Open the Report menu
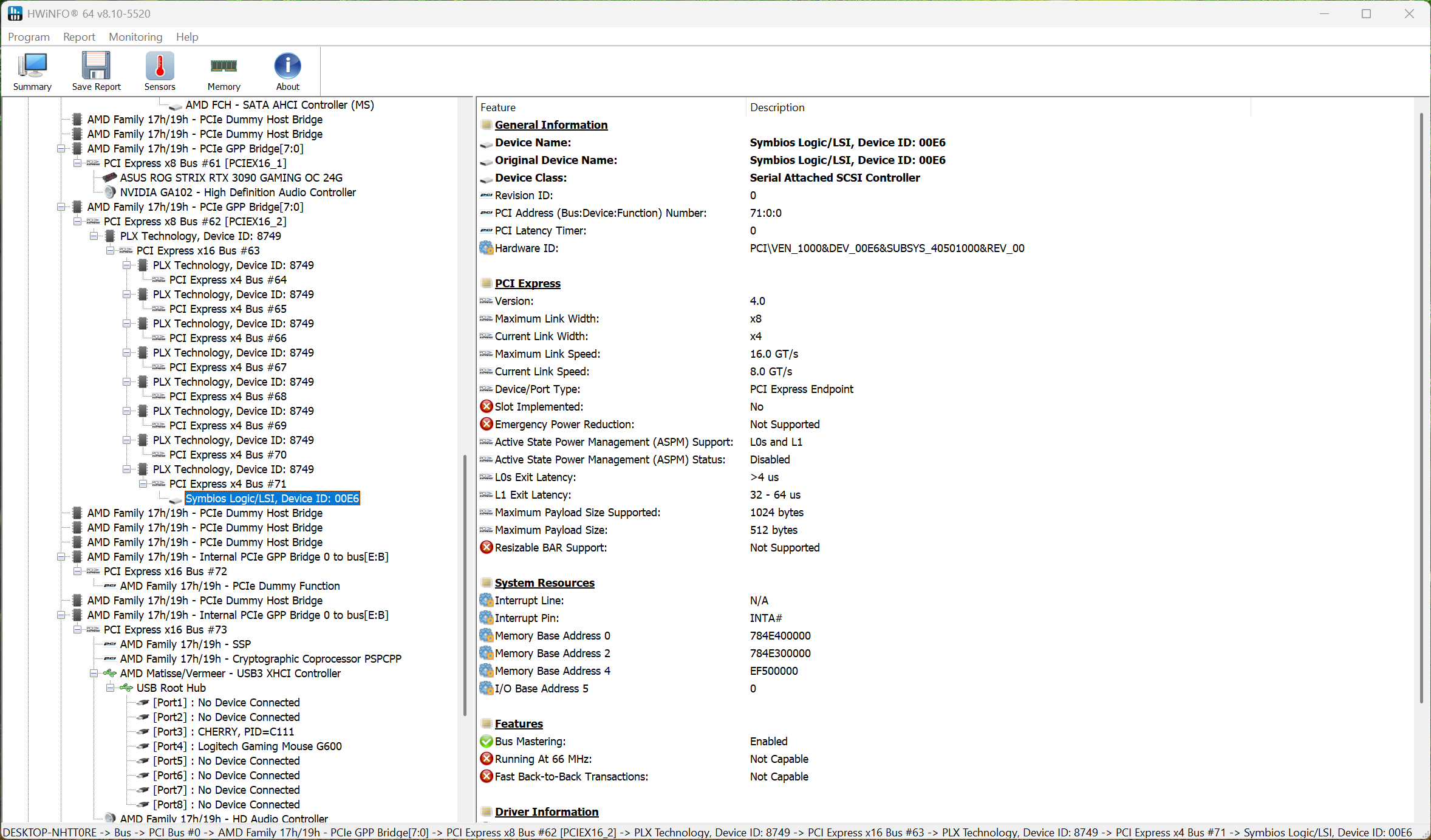This screenshot has height=840, width=1431. (79, 37)
